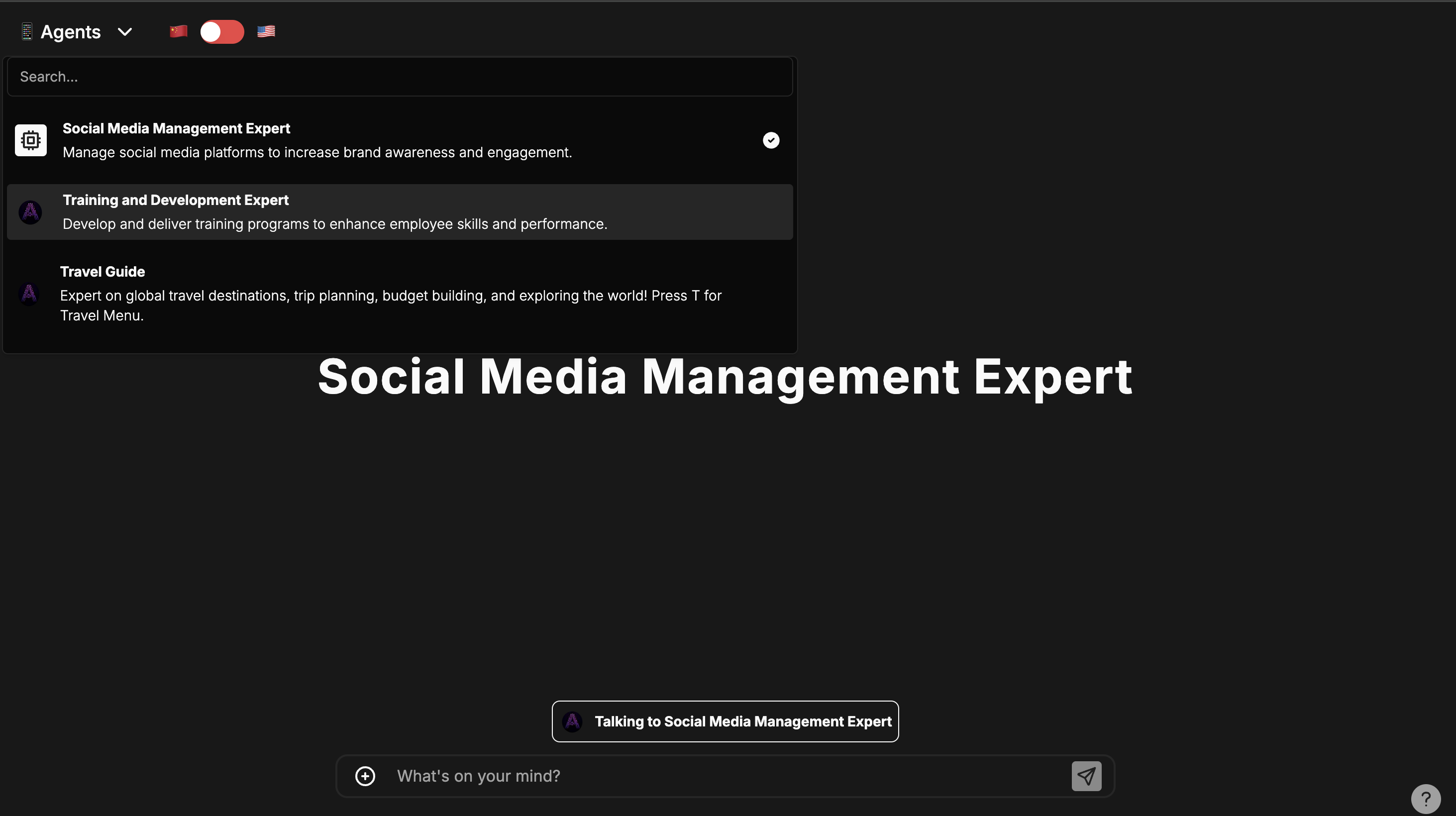Click the China flag icon
The height and width of the screenshot is (816, 1456).
click(x=178, y=31)
